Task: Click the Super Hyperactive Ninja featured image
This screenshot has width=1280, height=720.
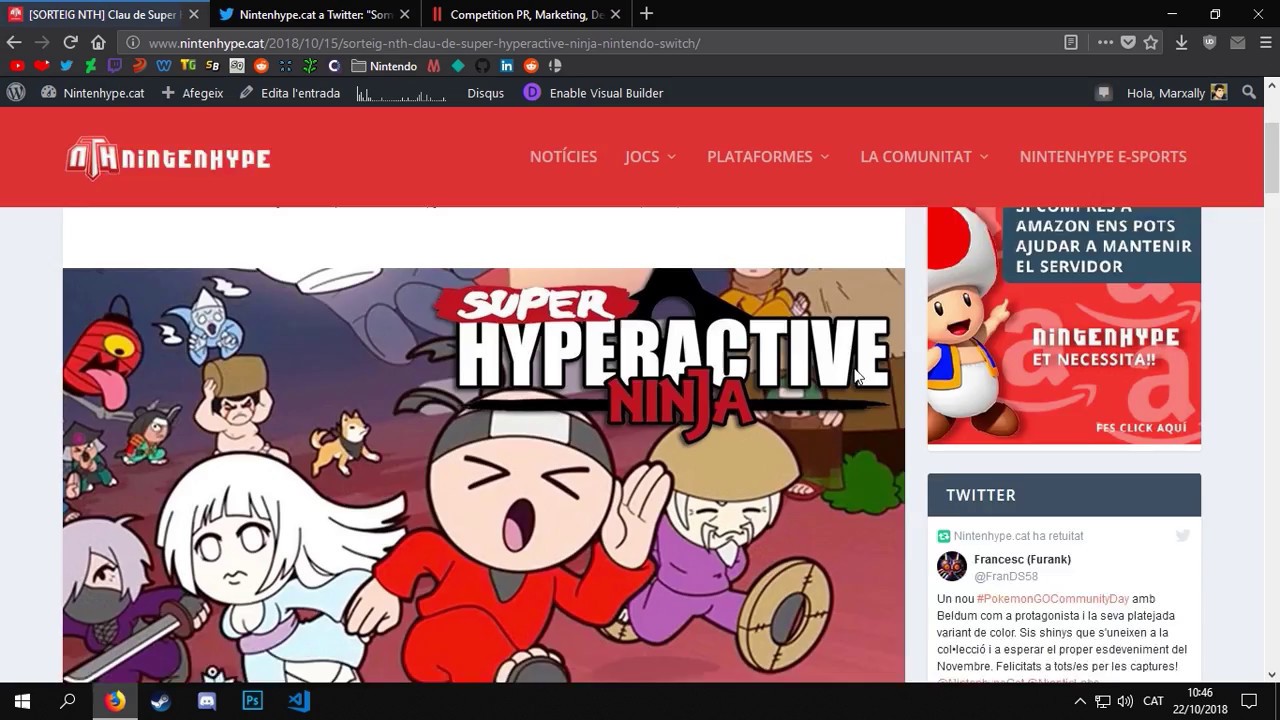Action: coord(484,475)
